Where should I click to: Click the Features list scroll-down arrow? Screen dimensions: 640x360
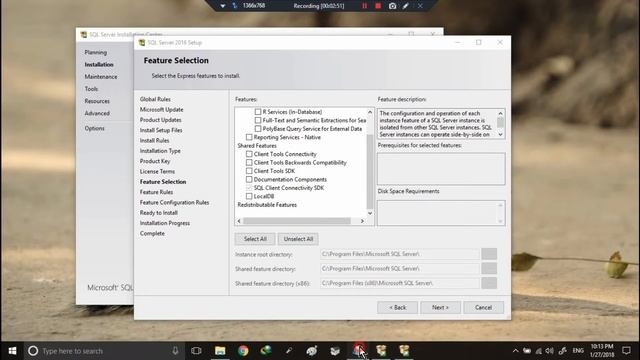pyautogui.click(x=370, y=213)
